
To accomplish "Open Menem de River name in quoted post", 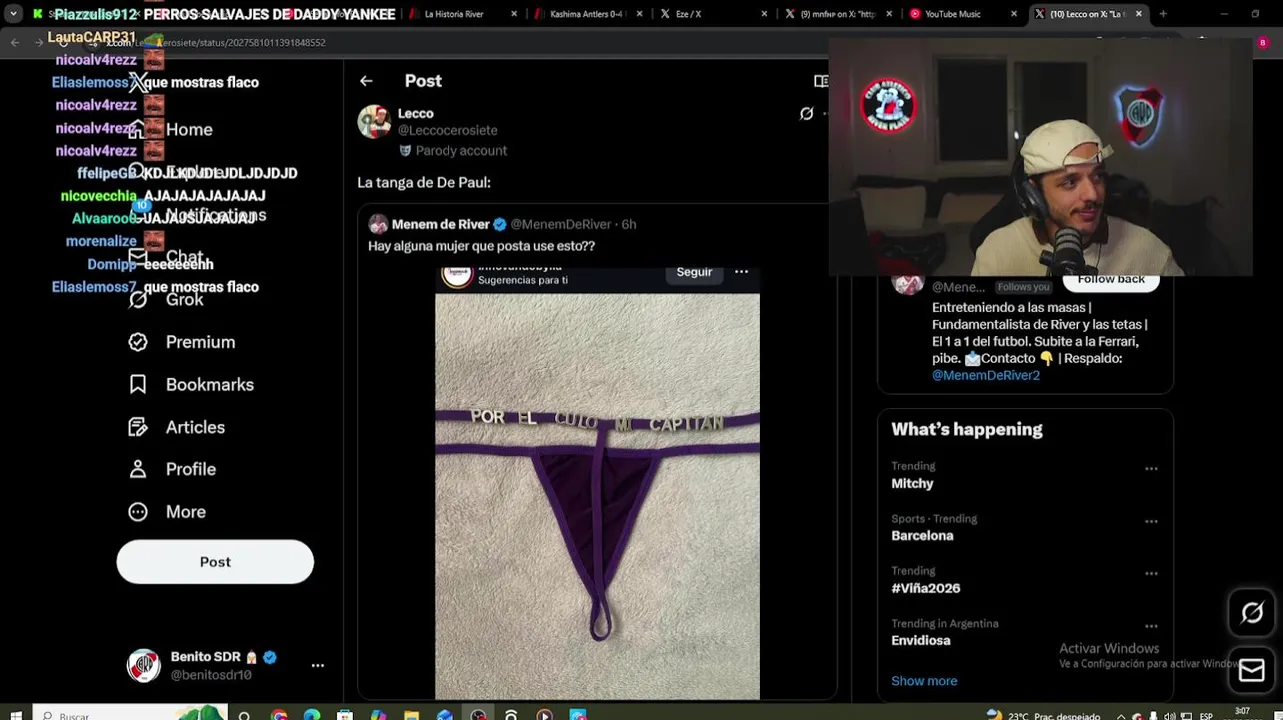I will [x=441, y=224].
